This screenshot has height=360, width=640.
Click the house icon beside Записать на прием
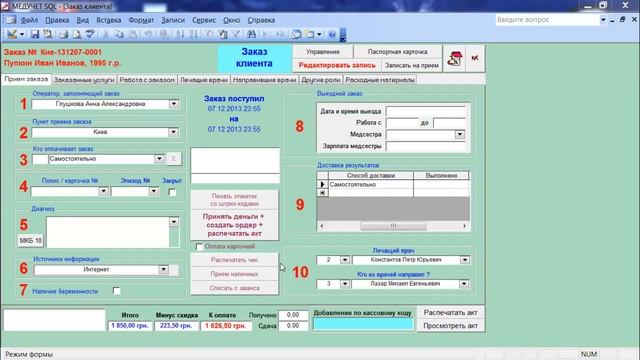(454, 58)
